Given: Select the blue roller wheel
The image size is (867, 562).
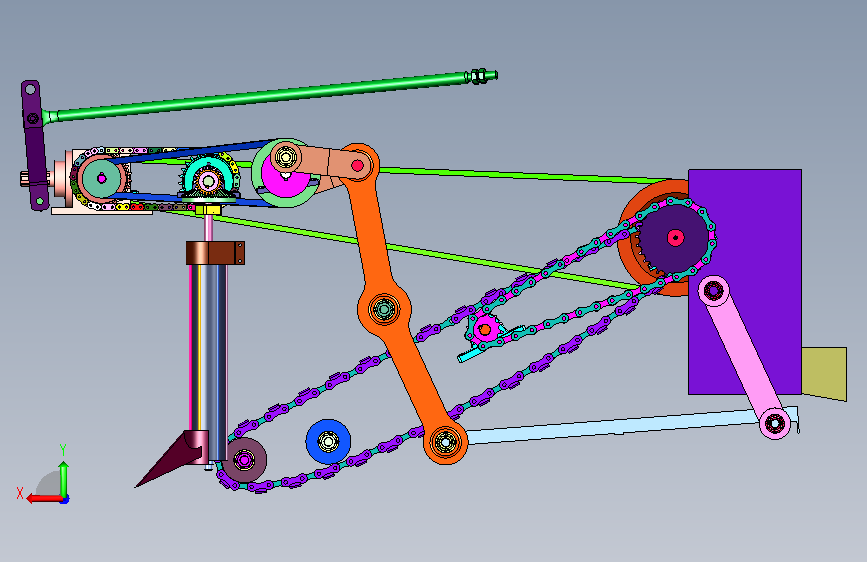Looking at the screenshot, I should pyautogui.click(x=328, y=441).
